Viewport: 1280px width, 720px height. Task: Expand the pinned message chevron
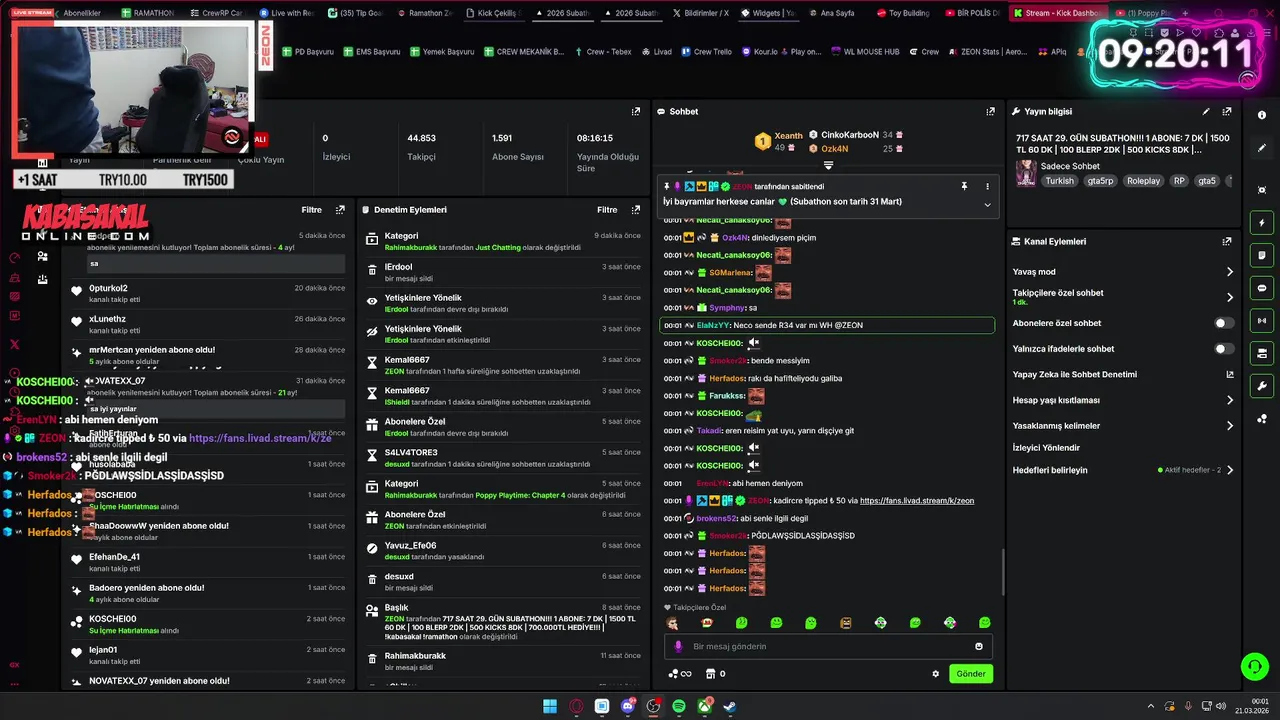(987, 204)
